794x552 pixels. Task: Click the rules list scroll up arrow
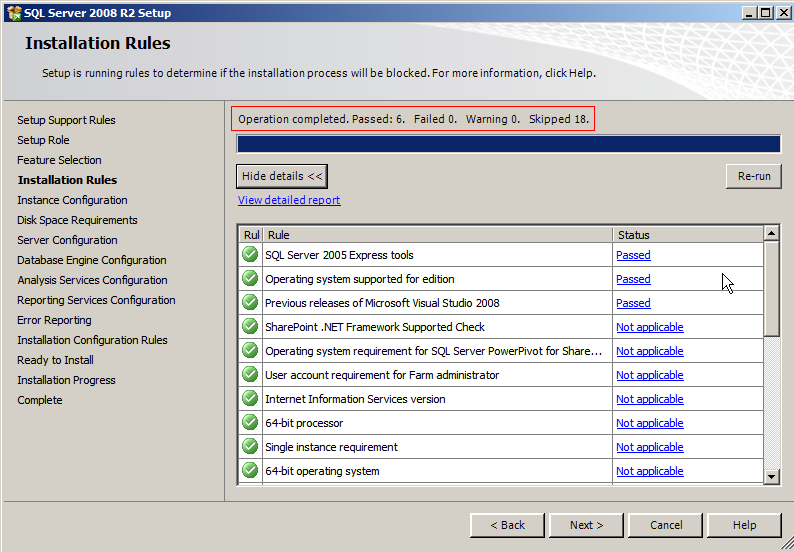point(771,233)
